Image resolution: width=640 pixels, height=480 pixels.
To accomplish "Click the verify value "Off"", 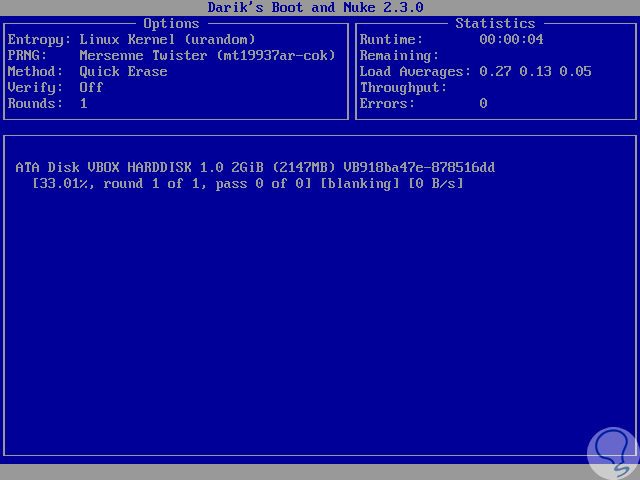I will [x=91, y=87].
